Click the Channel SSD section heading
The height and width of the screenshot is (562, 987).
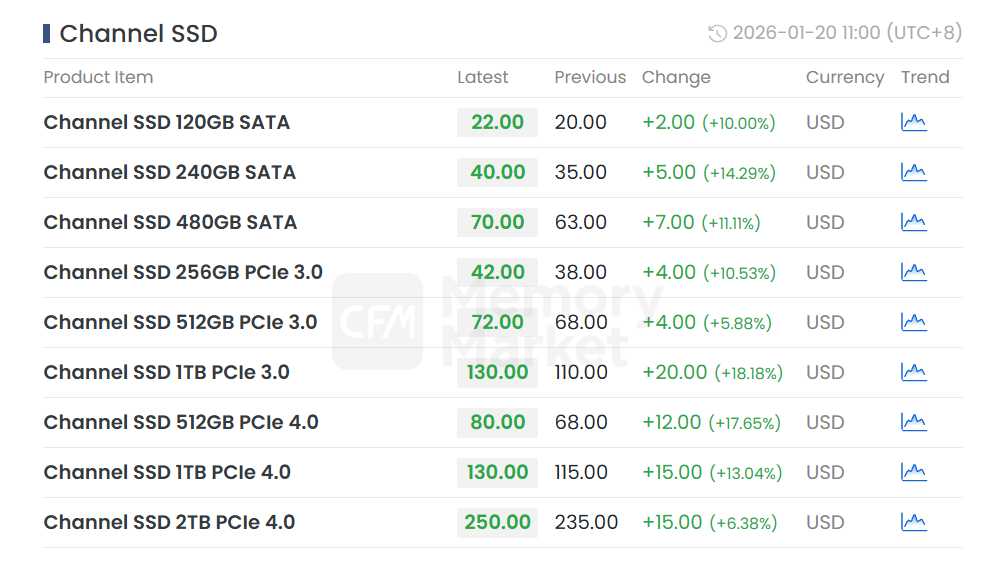(138, 33)
